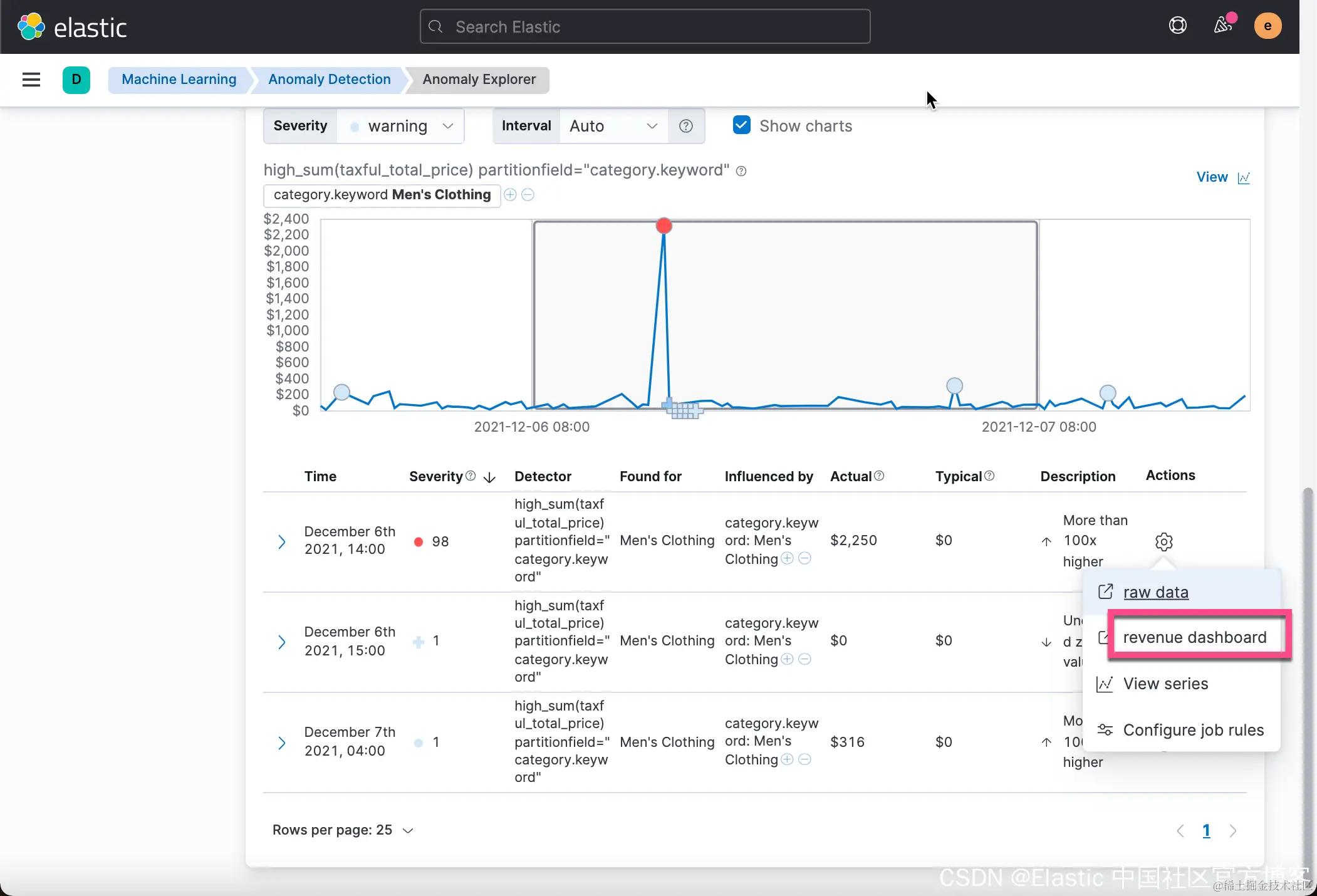Click the raw data link
Image resolution: width=1317 pixels, height=896 pixels.
(x=1155, y=592)
